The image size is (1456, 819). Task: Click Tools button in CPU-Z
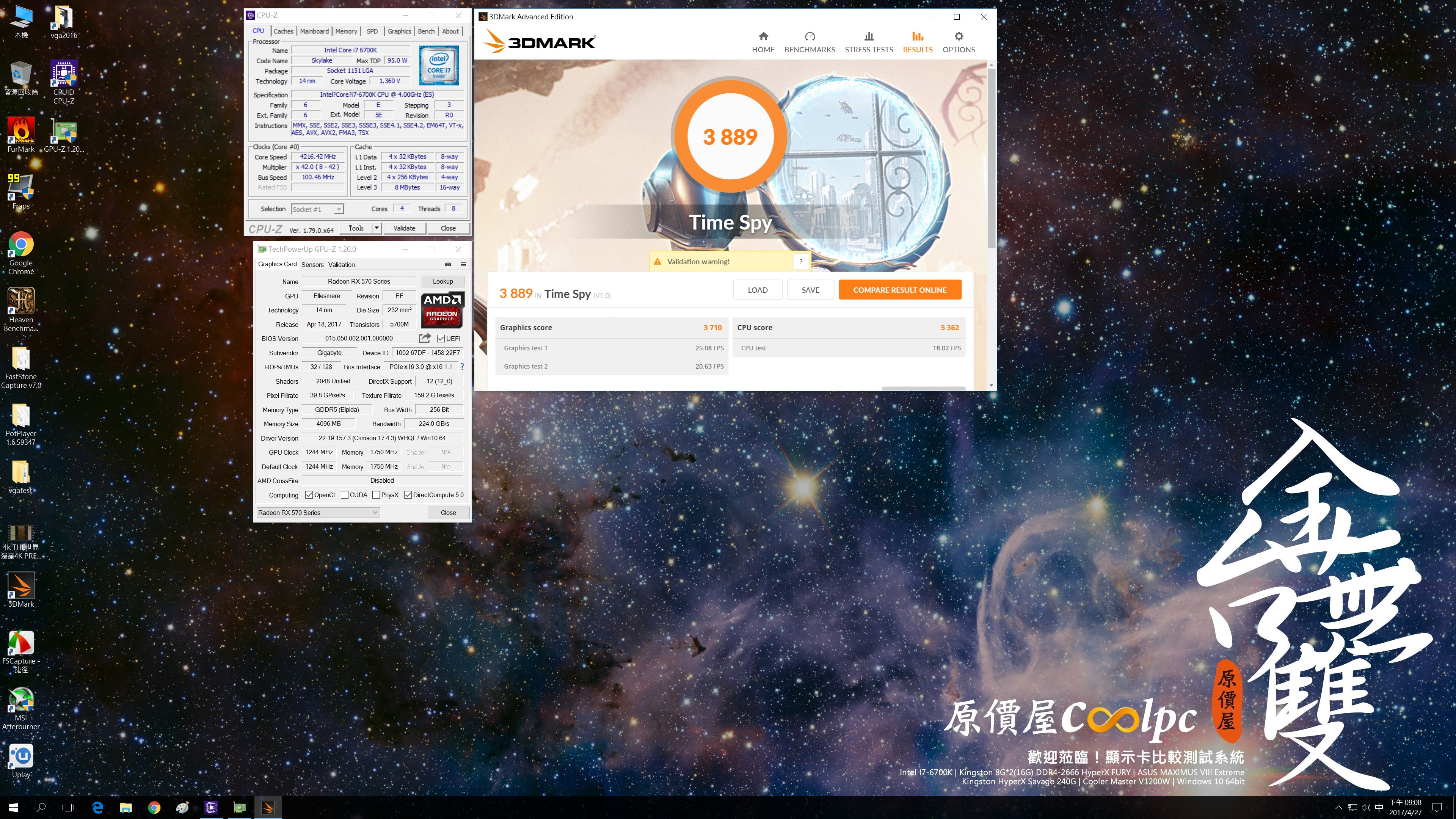point(356,228)
